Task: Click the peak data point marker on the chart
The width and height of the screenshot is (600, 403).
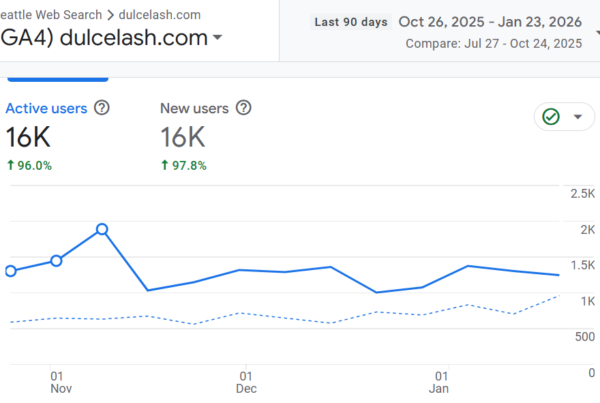Action: click(102, 229)
